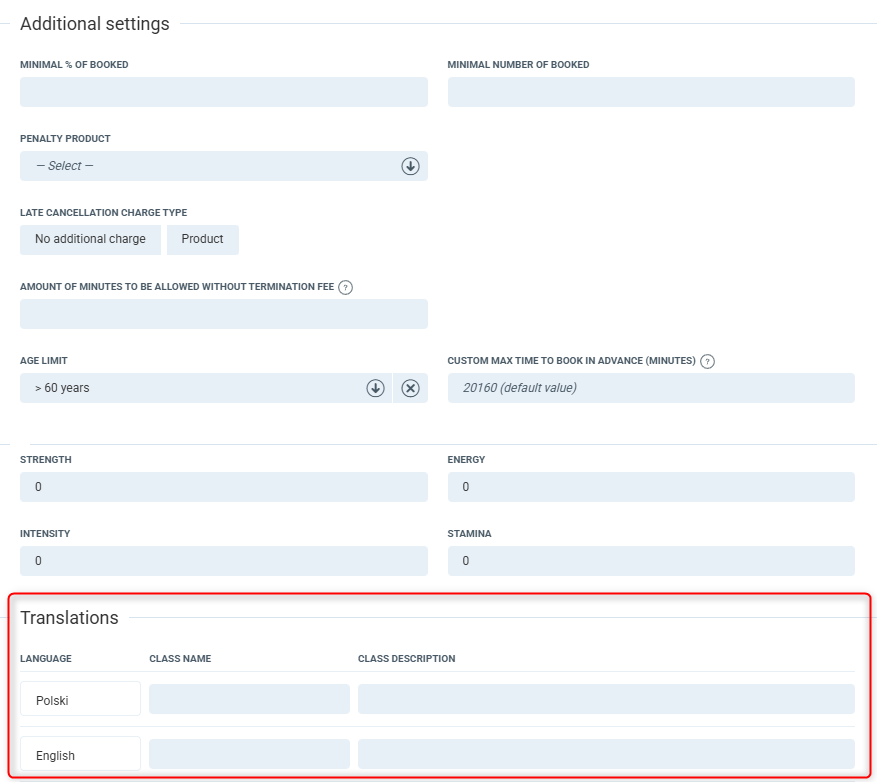
Task: Enter Polski class name field
Action: (x=249, y=699)
